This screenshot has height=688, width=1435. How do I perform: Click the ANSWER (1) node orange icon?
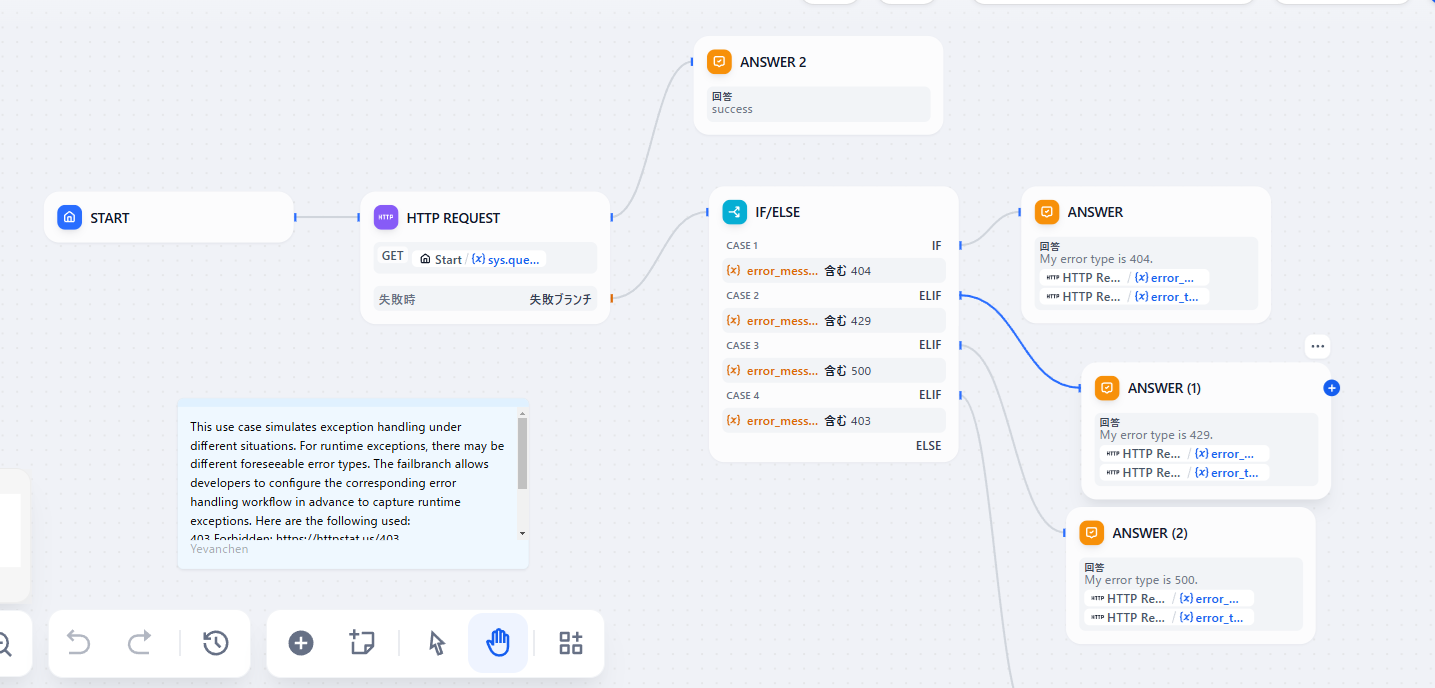(1106, 388)
